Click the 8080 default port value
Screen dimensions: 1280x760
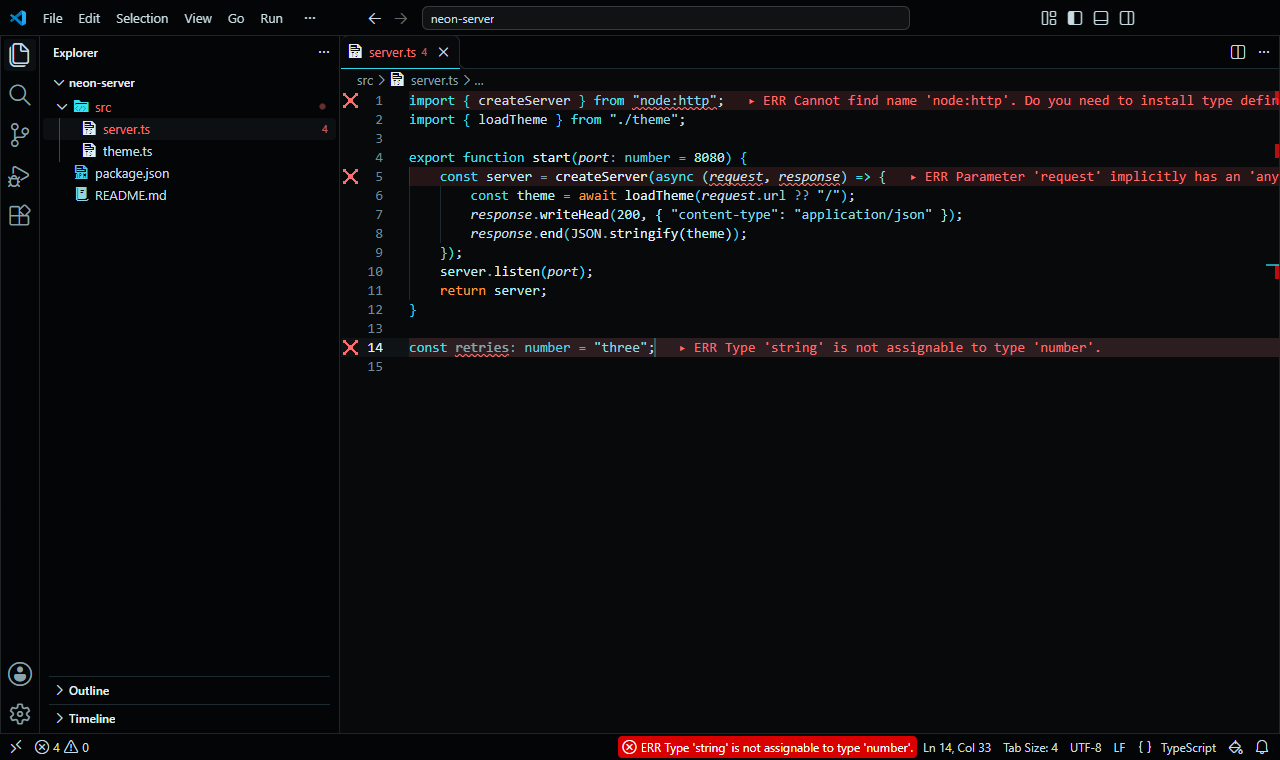point(709,157)
